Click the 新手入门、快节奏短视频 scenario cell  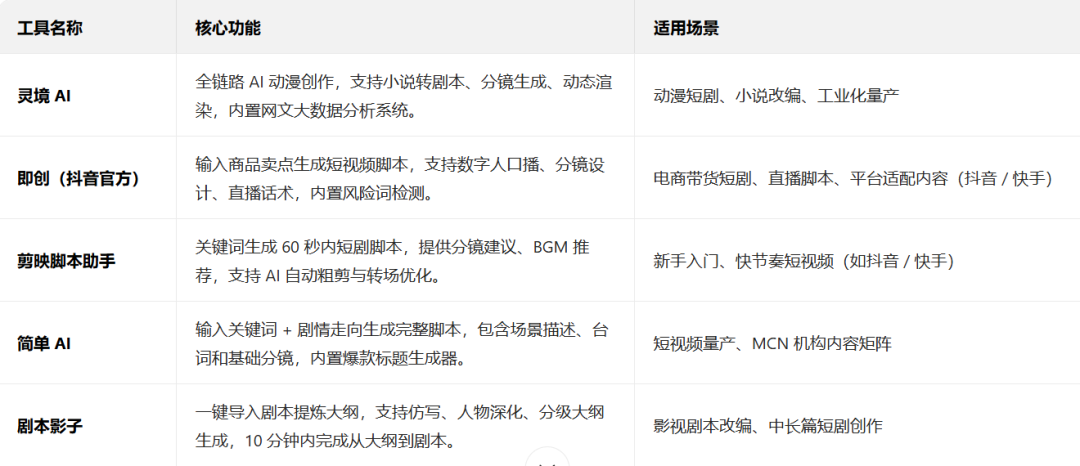(x=857, y=260)
